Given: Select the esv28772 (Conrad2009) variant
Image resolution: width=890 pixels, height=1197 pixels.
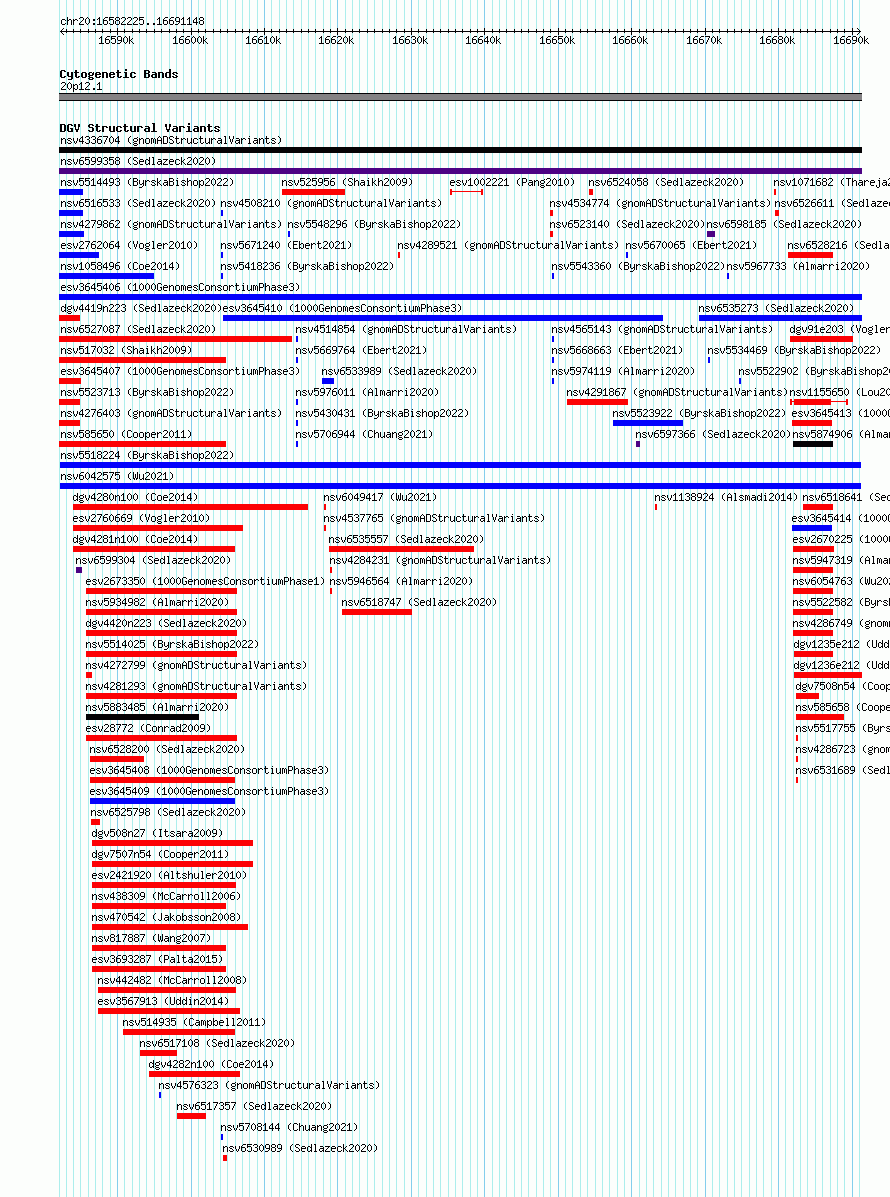Looking at the screenshot, I should 148,728.
